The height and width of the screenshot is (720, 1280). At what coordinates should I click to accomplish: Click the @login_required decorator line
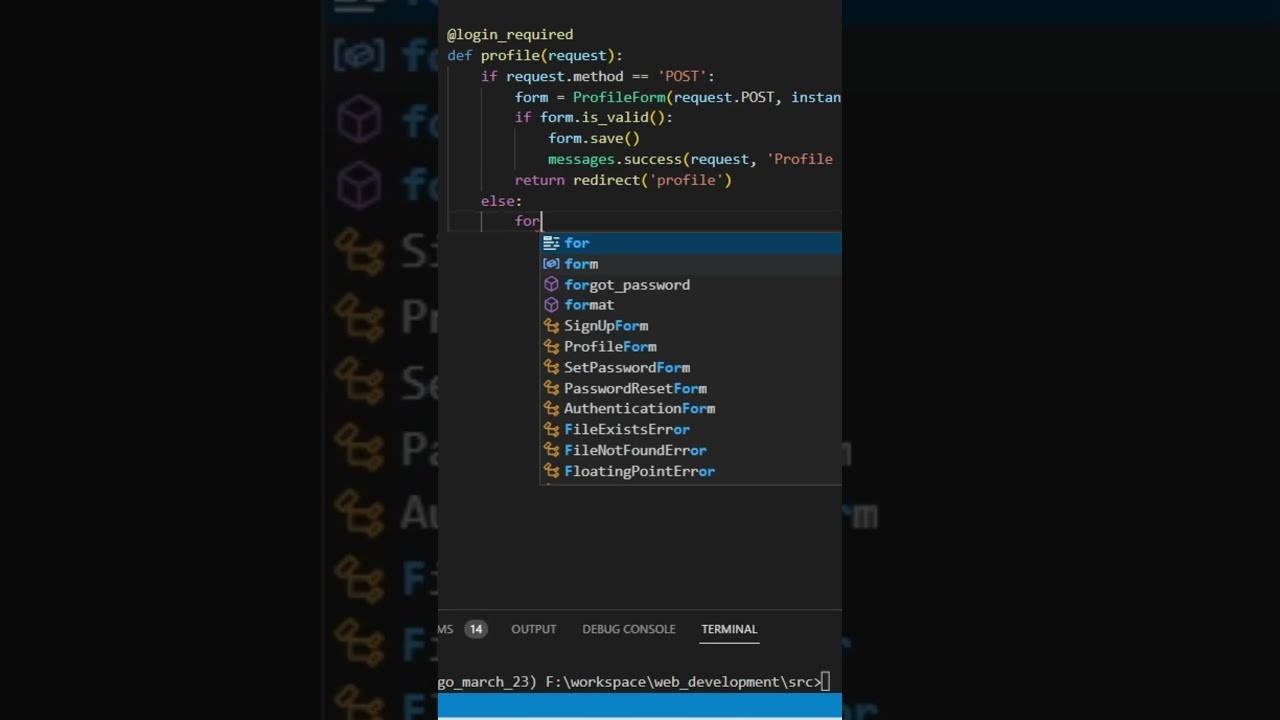tap(510, 35)
